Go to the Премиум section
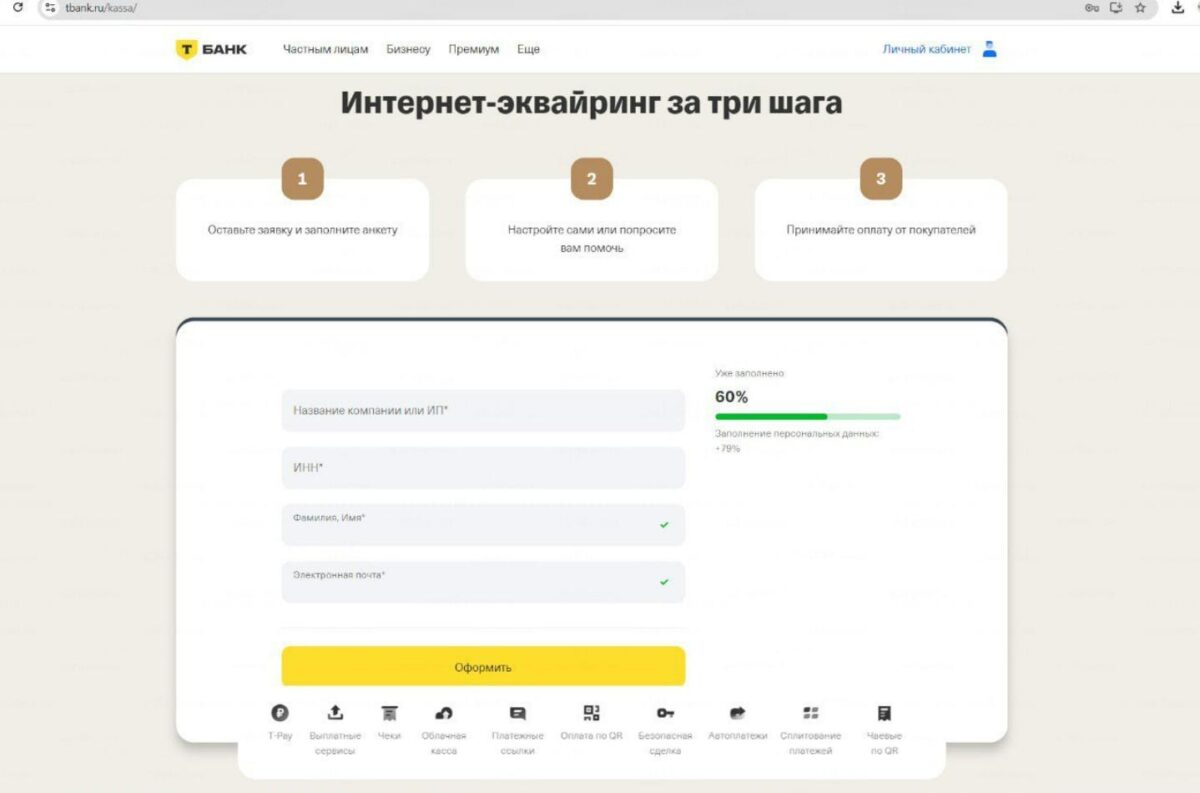1200x793 pixels. (x=473, y=49)
